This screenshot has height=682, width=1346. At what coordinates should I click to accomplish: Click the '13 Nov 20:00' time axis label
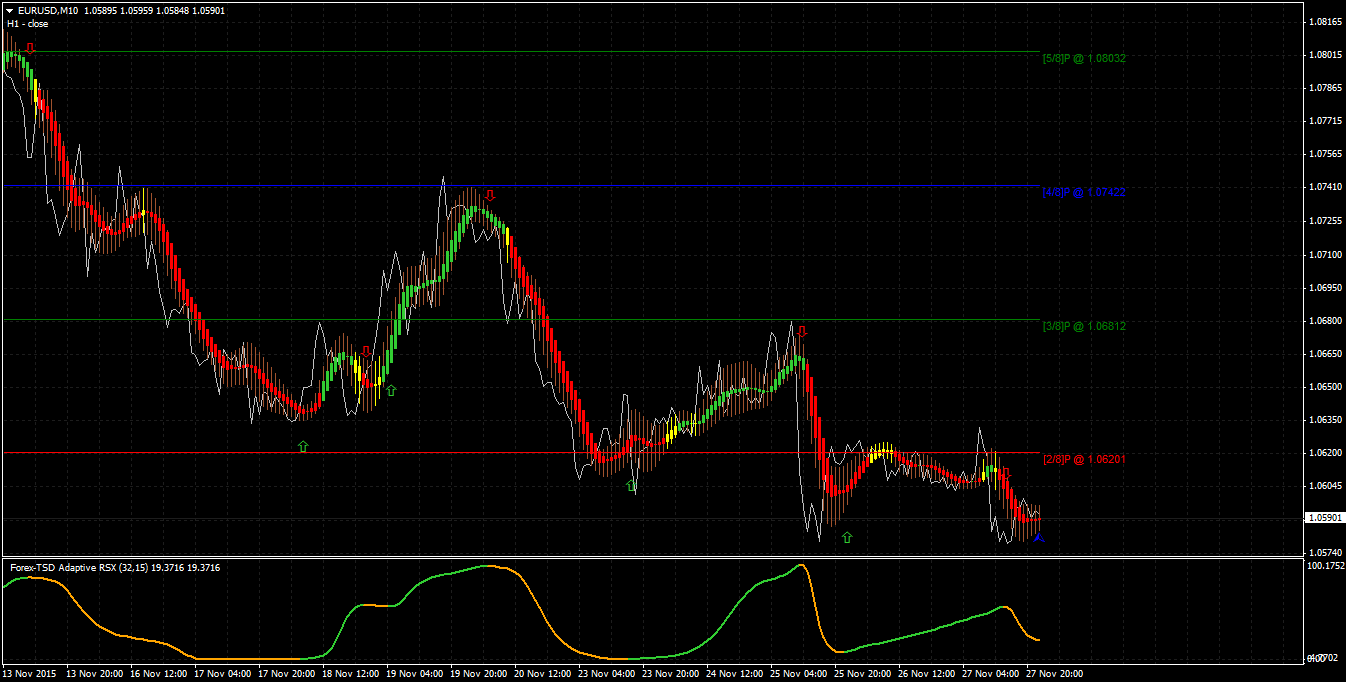click(93, 674)
